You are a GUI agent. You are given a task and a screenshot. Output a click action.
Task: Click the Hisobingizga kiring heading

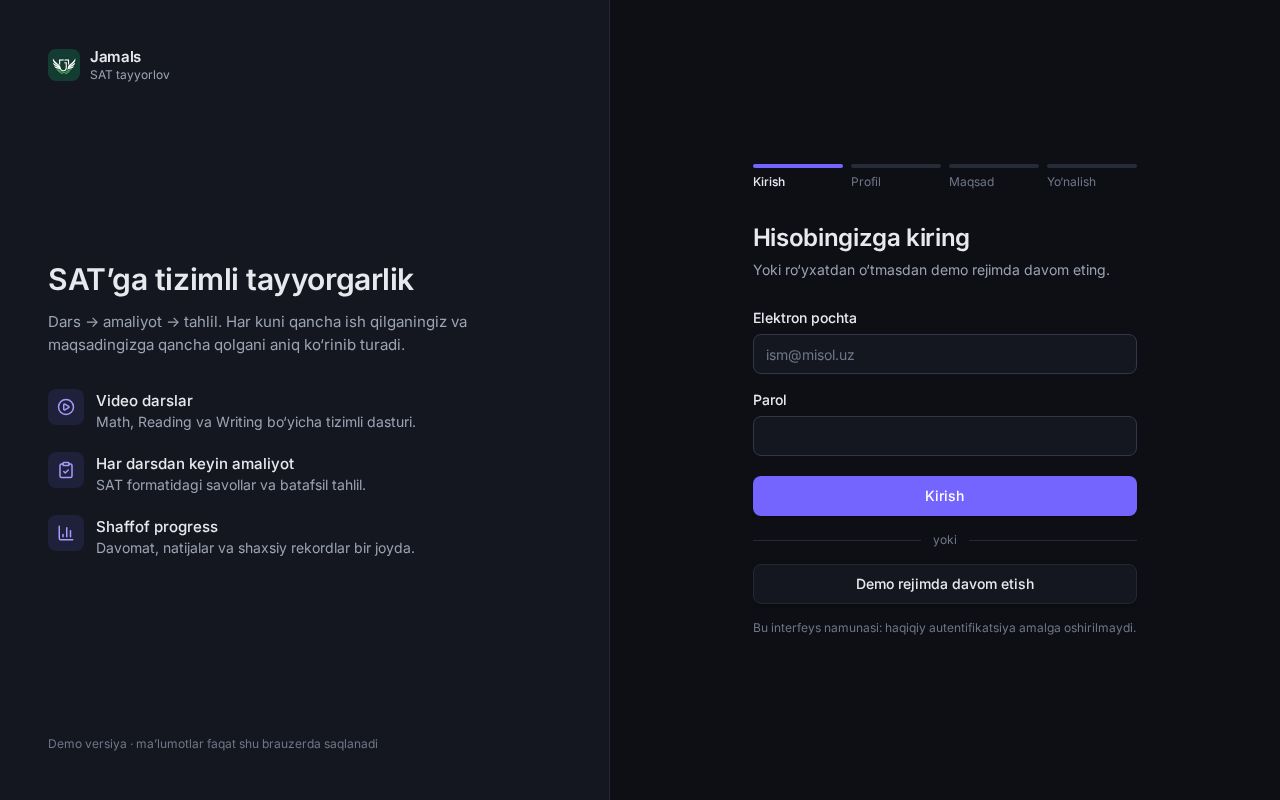pyautogui.click(x=861, y=238)
